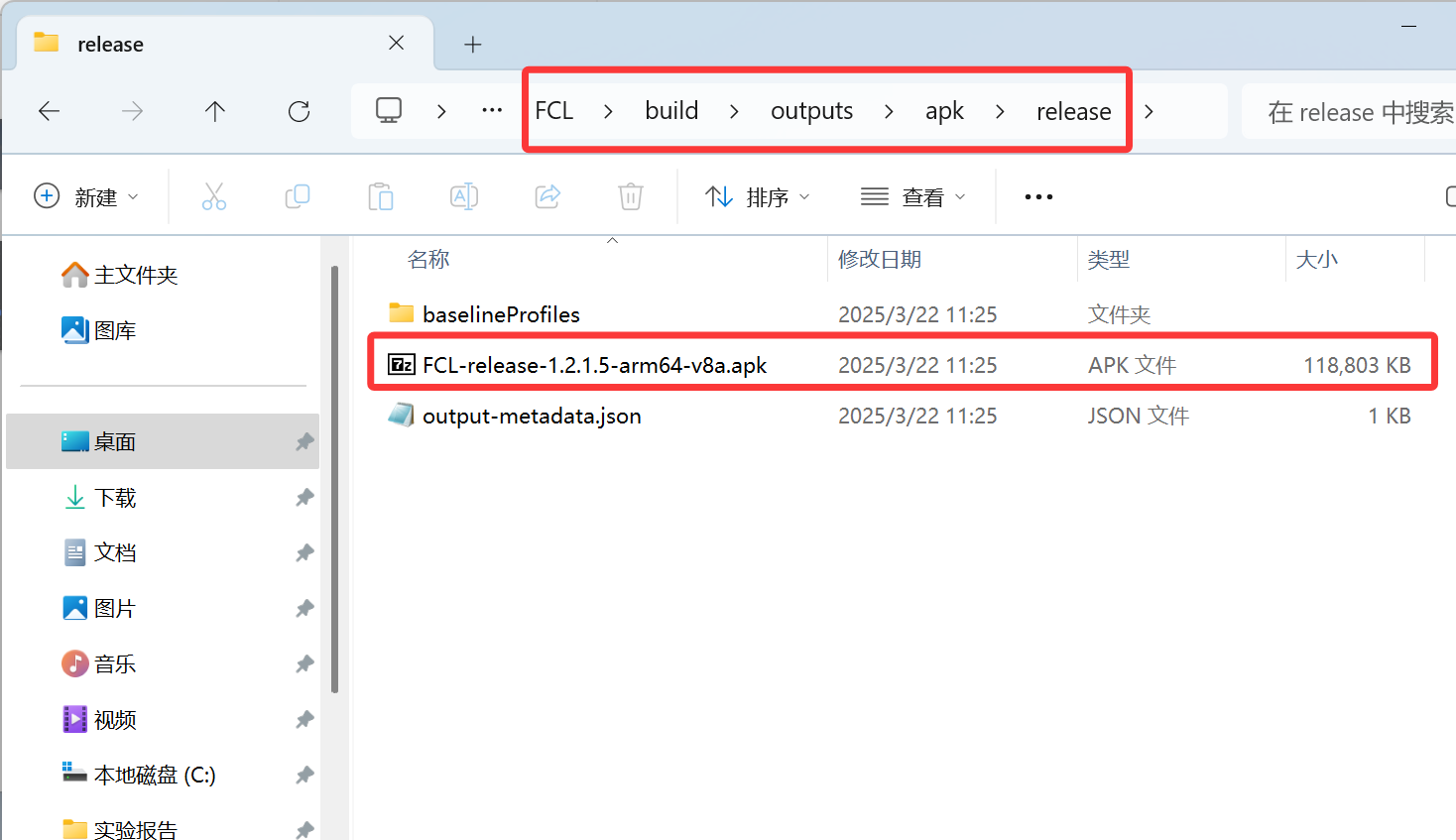The image size is (1456, 840).
Task: Open the 新建 new item menu
Action: (x=87, y=196)
